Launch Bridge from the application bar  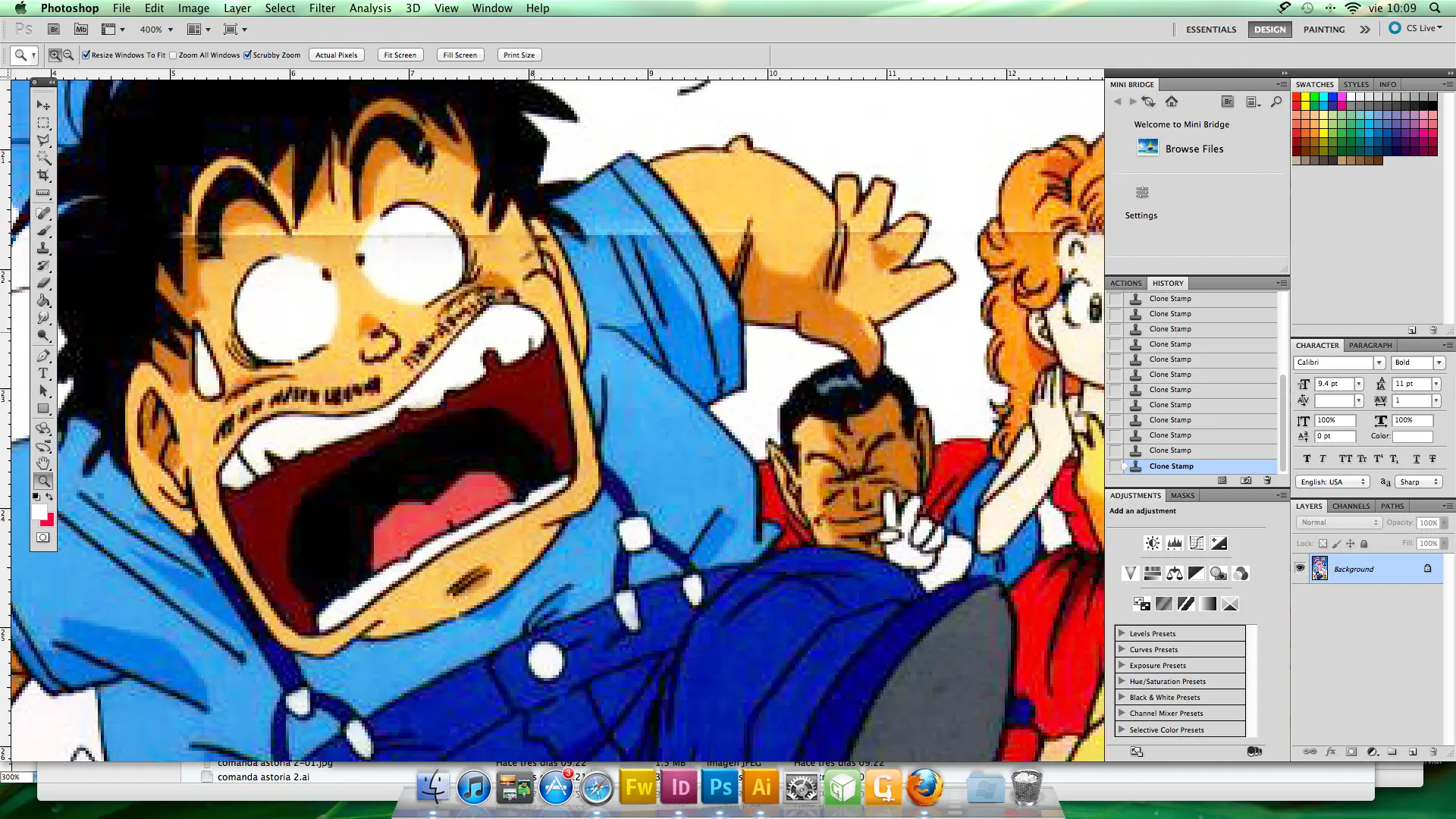(x=54, y=30)
